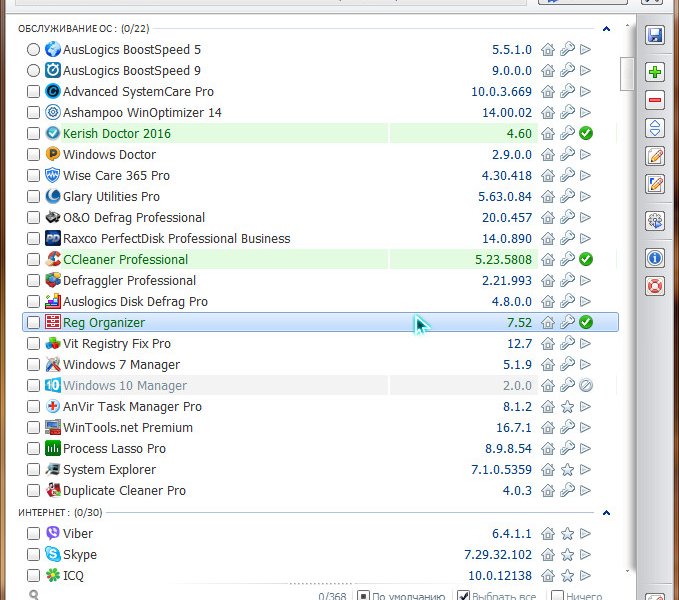Click scrollbar down arrow of the list
Viewport: 679px width, 600px height.
[627, 571]
